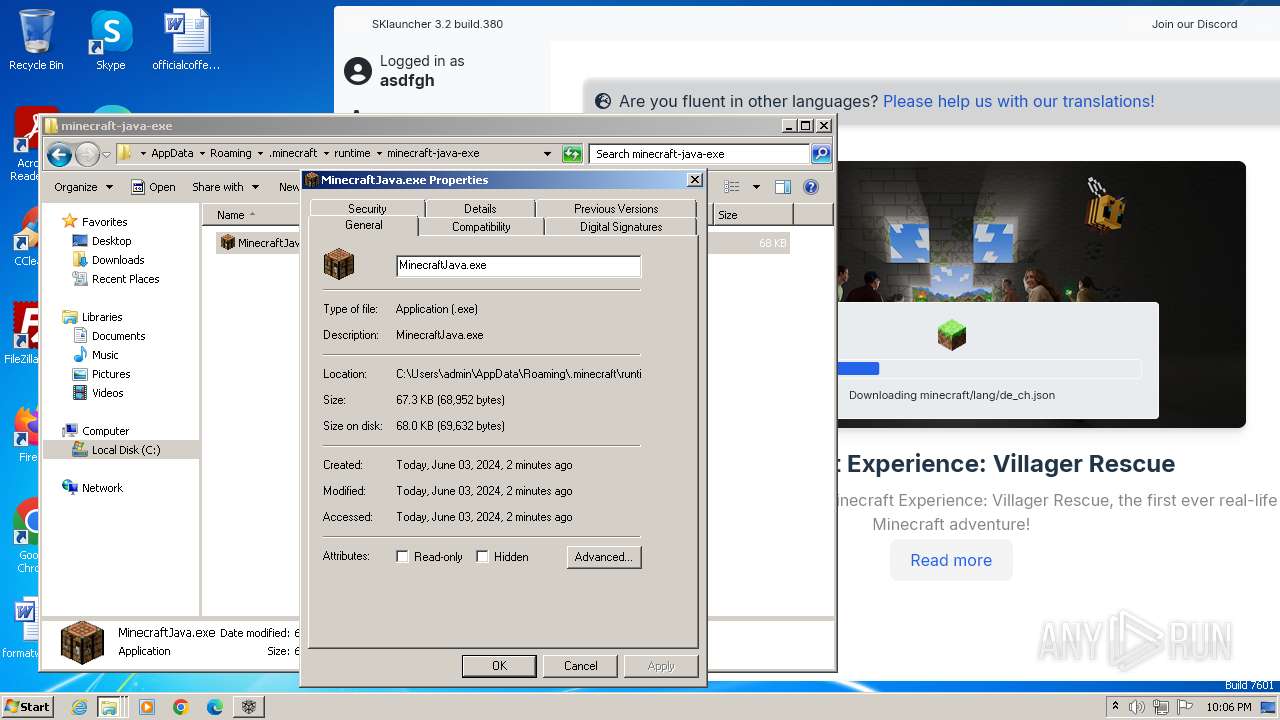Viewport: 1280px width, 720px height.
Task: Change the Explorer view mode icon
Action: [x=732, y=187]
